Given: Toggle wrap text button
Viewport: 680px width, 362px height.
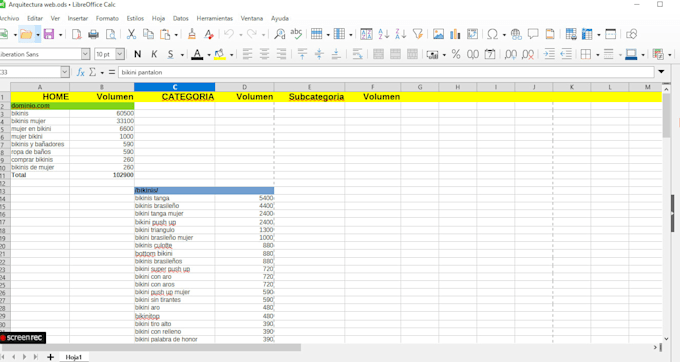Looking at the screenshot, I should (x=357, y=54).
